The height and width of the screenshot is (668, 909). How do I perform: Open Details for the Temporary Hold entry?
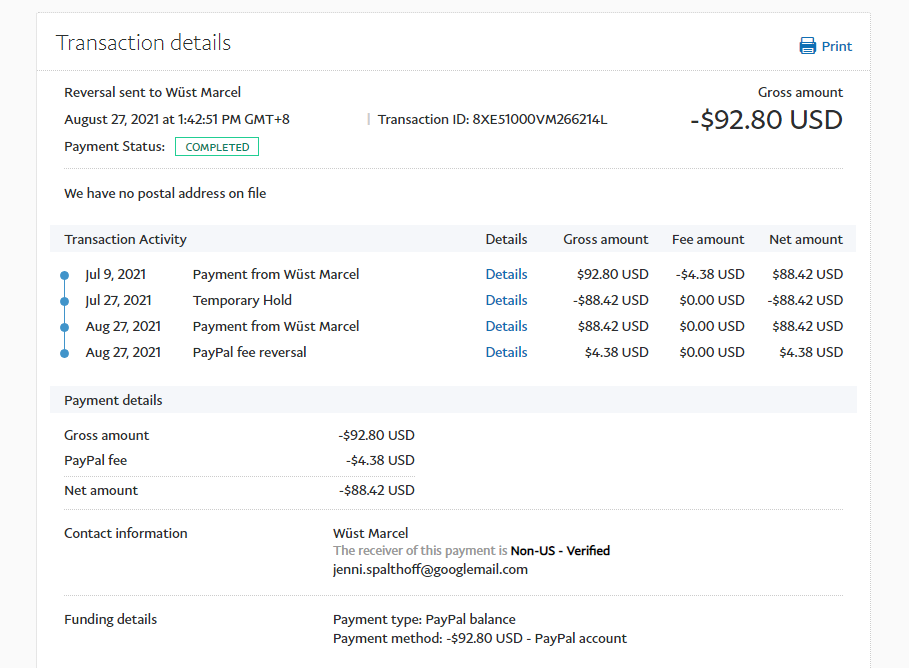point(506,300)
